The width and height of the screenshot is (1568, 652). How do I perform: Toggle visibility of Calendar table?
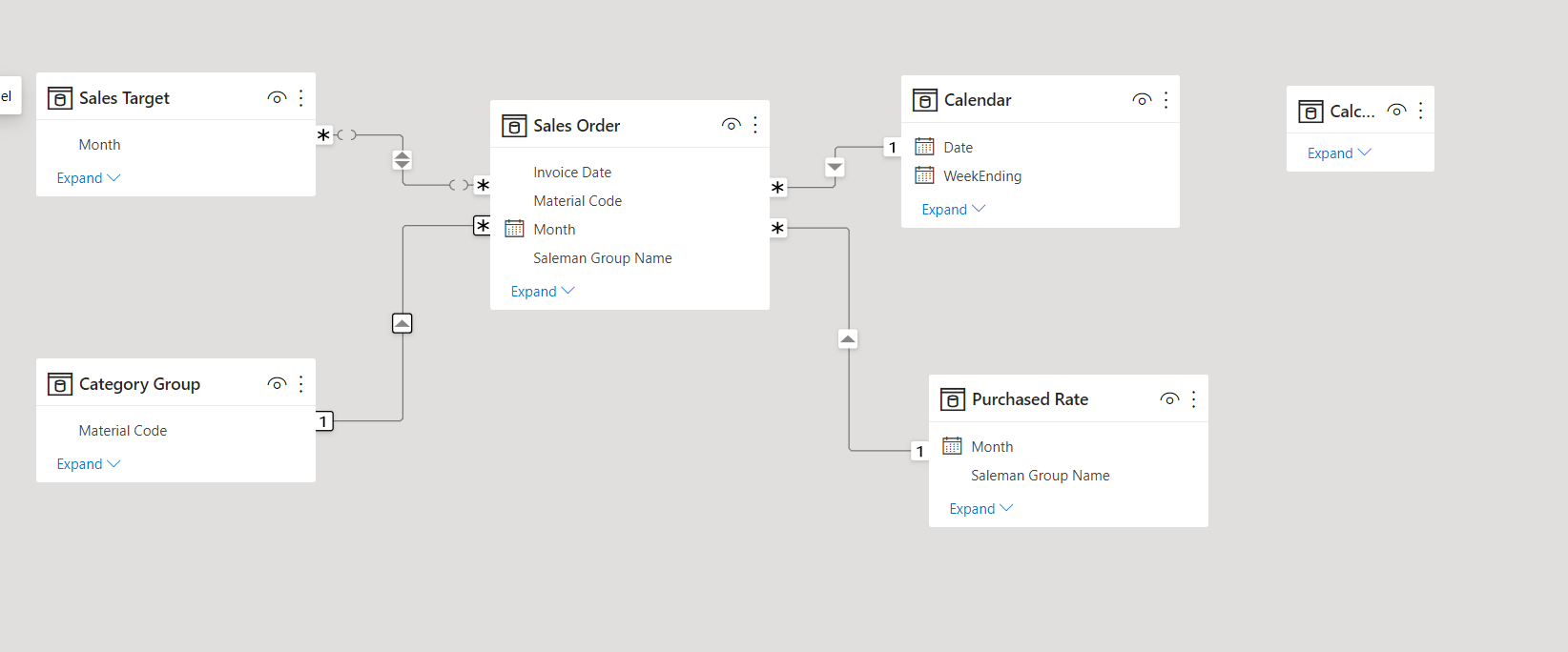[x=1143, y=100]
